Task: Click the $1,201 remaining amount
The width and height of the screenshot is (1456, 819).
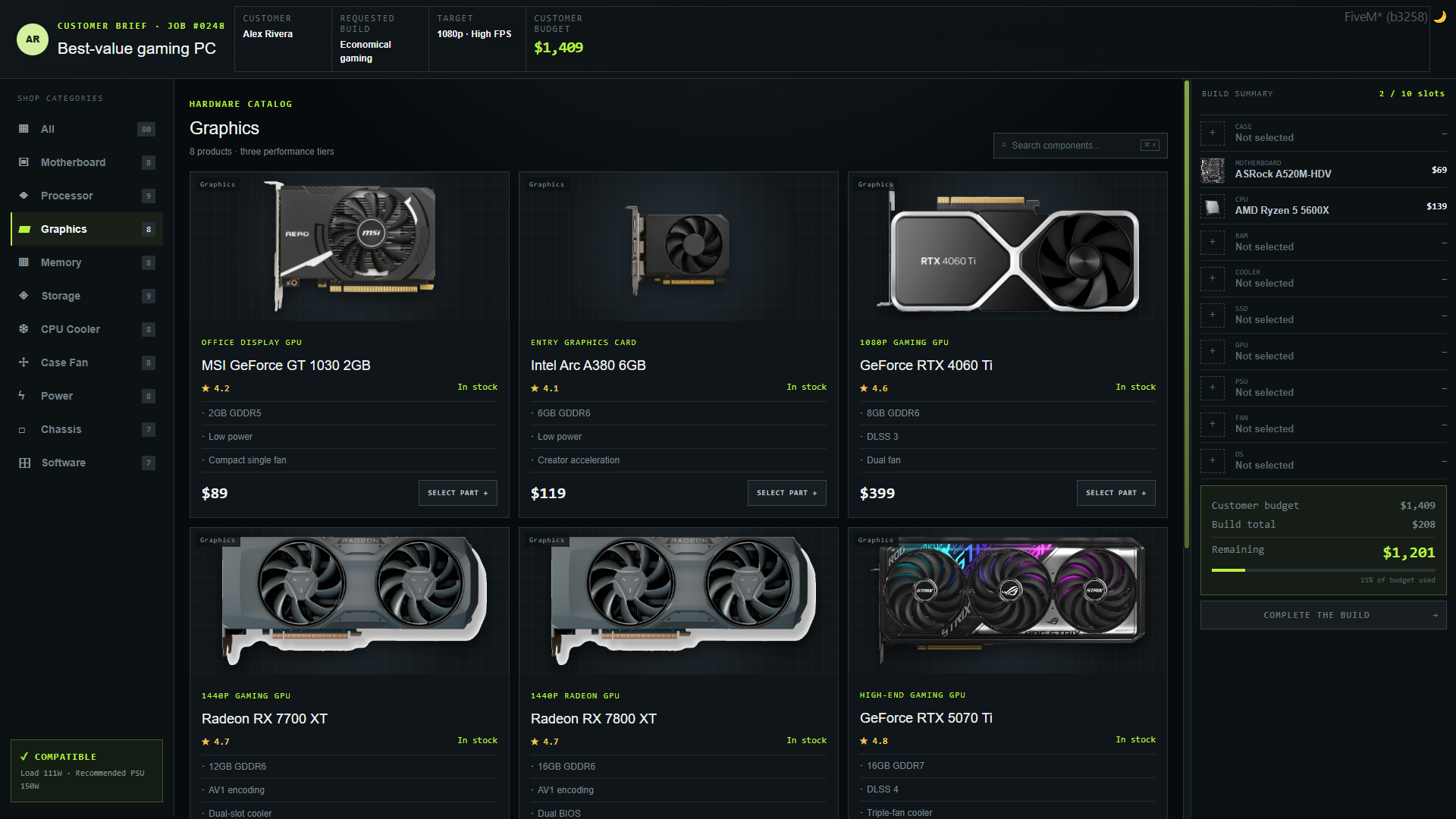Action: pyautogui.click(x=1409, y=553)
